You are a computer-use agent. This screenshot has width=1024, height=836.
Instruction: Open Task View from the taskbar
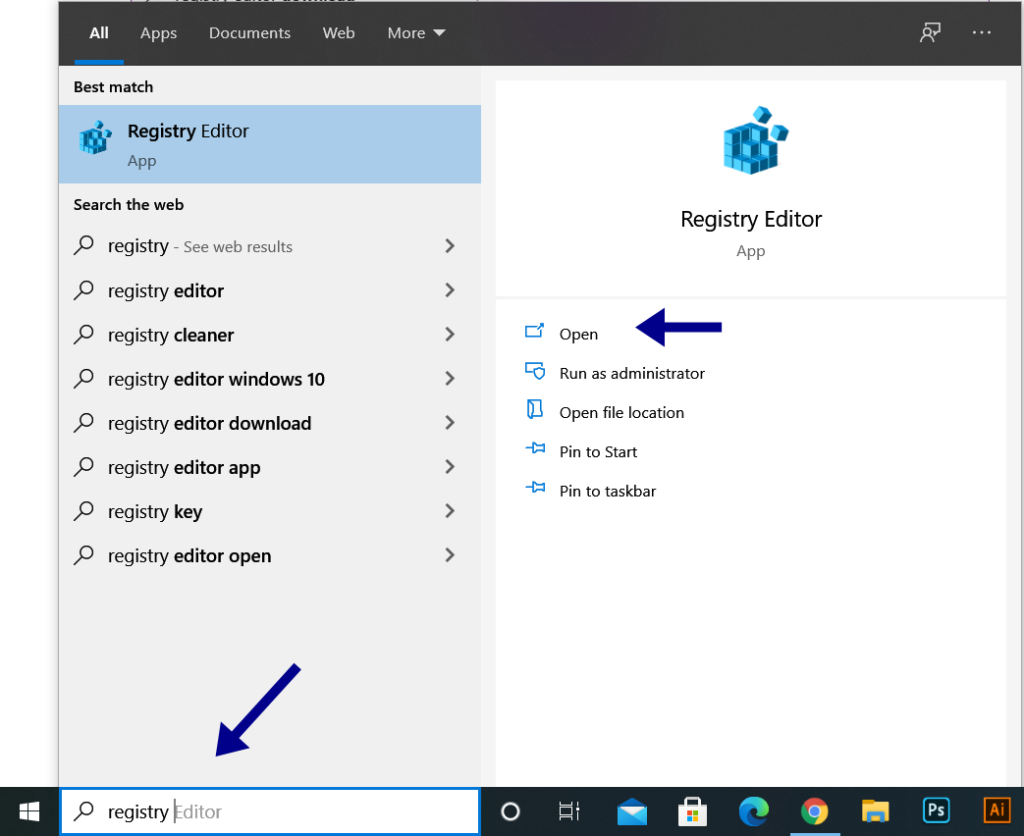point(569,811)
